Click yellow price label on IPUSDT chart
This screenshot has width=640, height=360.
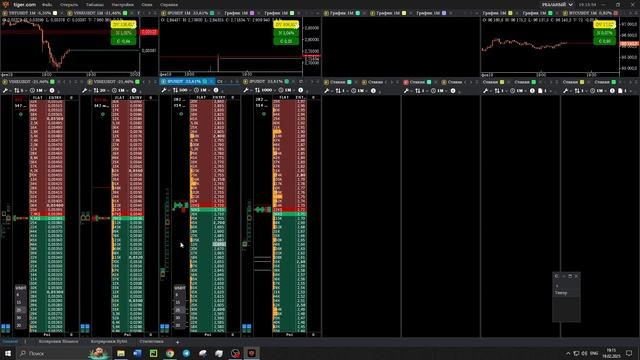286,24
